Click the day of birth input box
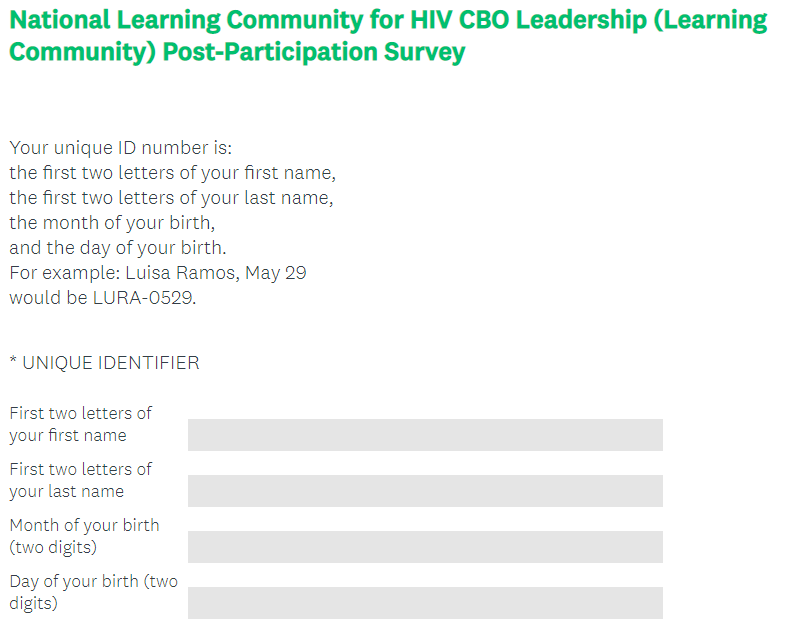The image size is (788, 630). pyautogui.click(x=425, y=603)
